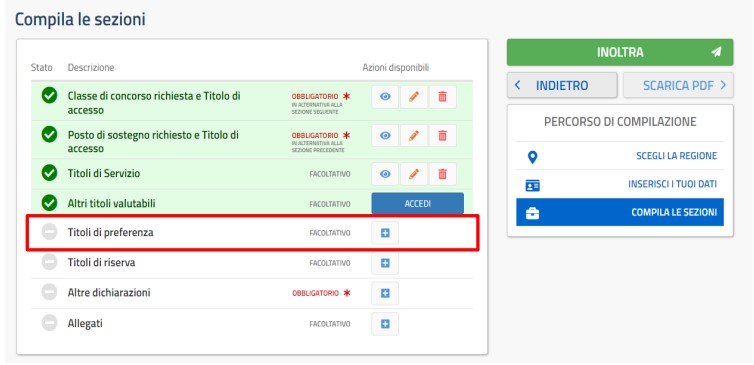Add Titoli di preferenza with plus icon
754x365 pixels.
[x=385, y=233]
